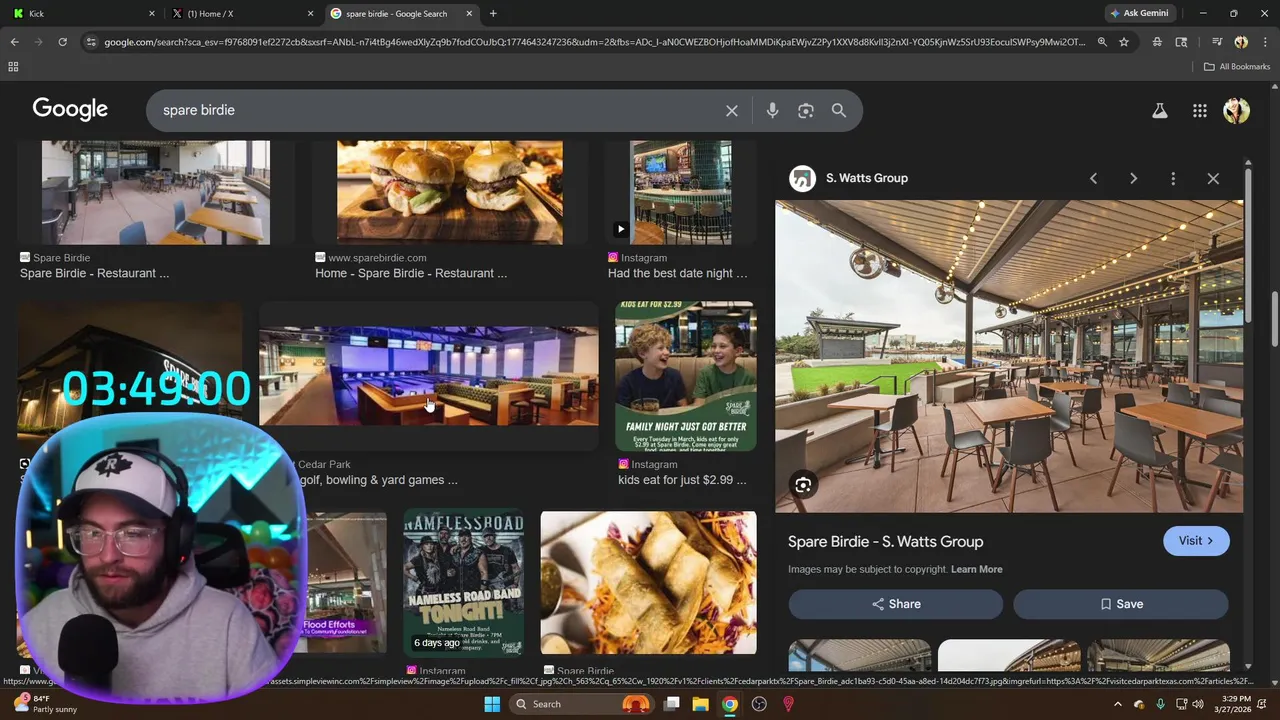
Task: Open the large patio preview image
Action: 1009,356
